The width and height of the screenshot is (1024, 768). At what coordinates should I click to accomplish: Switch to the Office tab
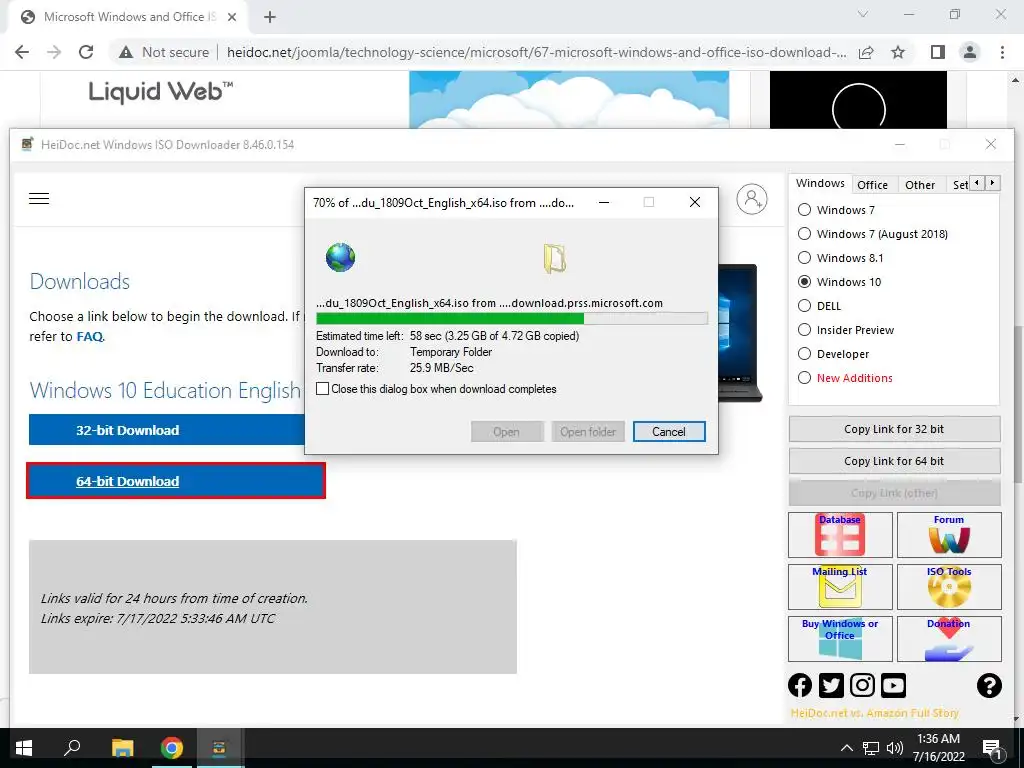872,185
